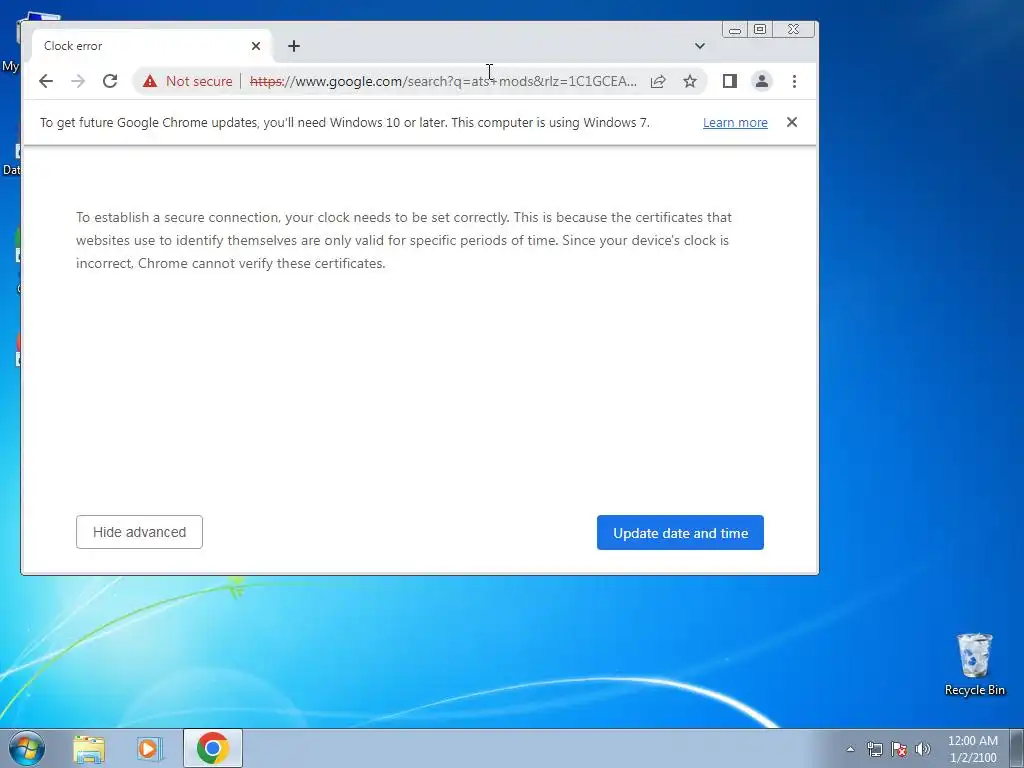Click the taskbar clock showing 12:00 AM
Image resolution: width=1024 pixels, height=768 pixels.
click(973, 749)
